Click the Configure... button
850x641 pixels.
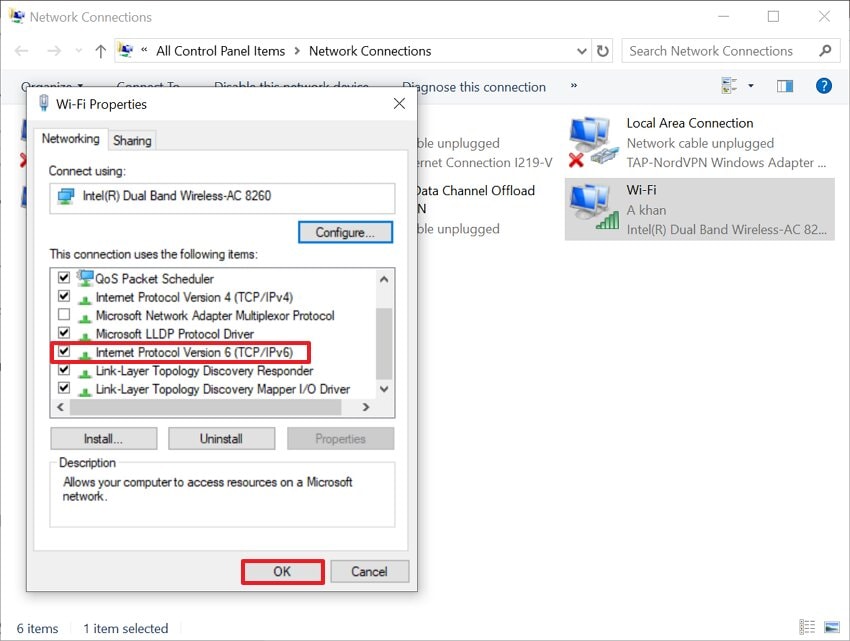click(x=345, y=233)
